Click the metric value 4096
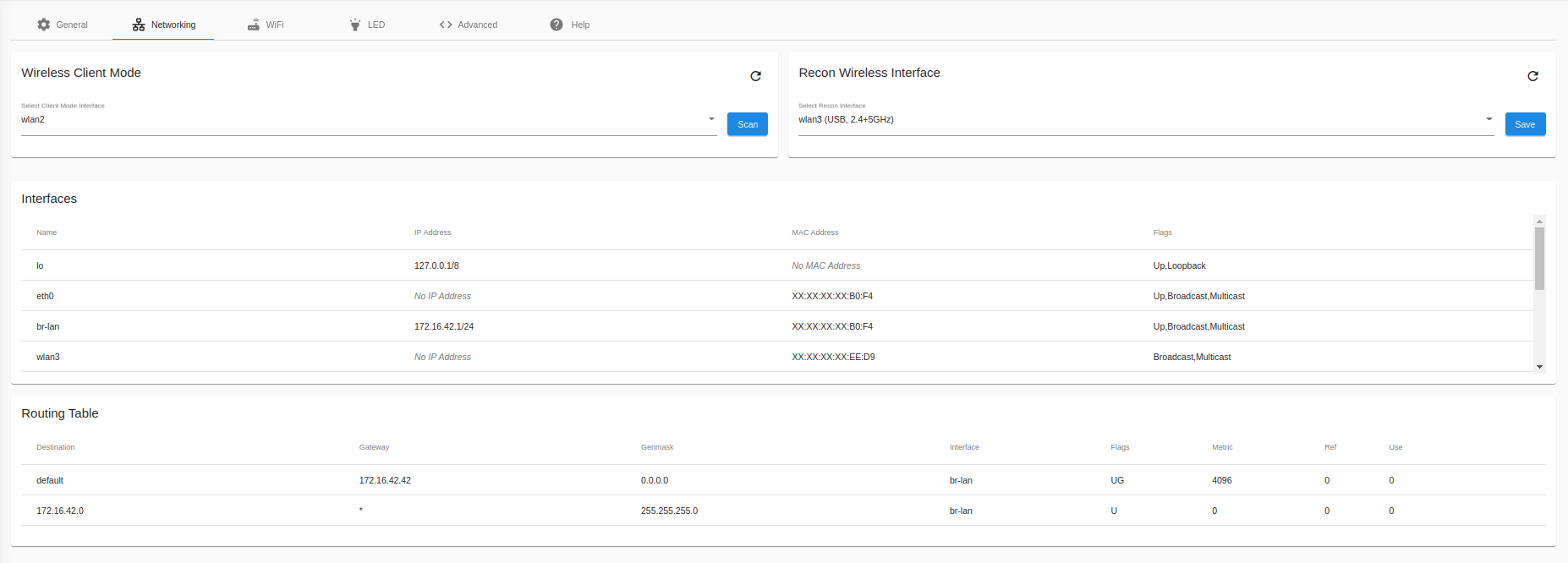1568x563 pixels. (x=1221, y=480)
